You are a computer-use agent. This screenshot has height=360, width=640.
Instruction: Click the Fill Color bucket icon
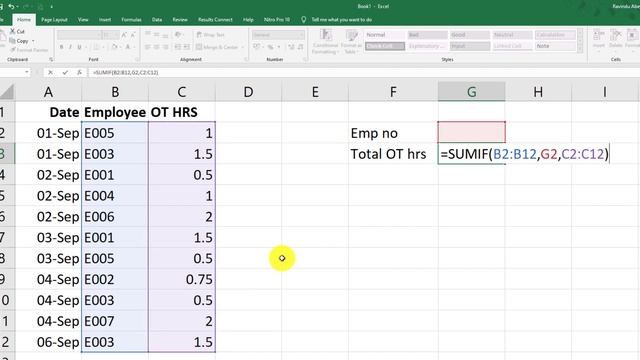tap(115, 47)
